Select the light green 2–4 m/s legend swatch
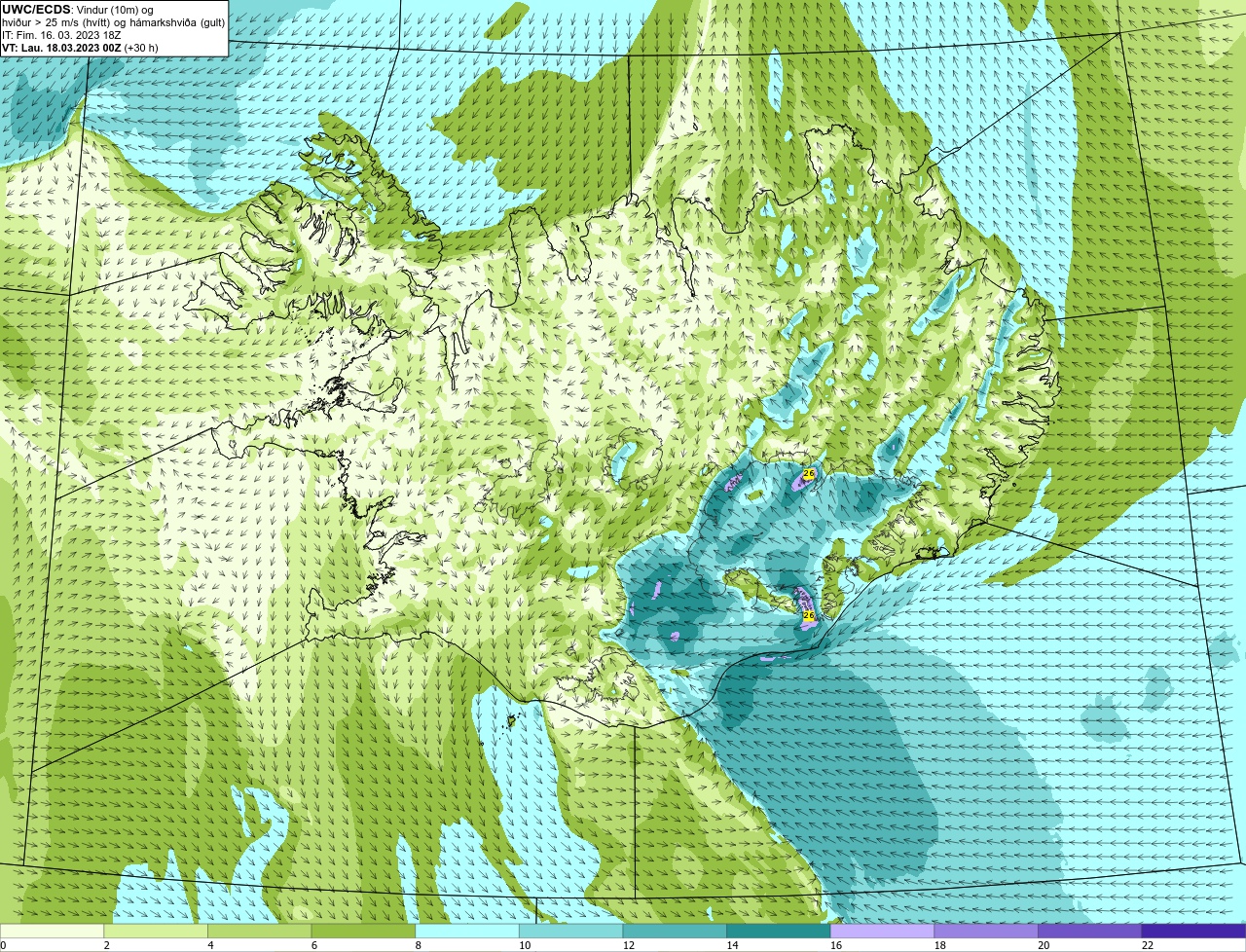 tap(156, 931)
